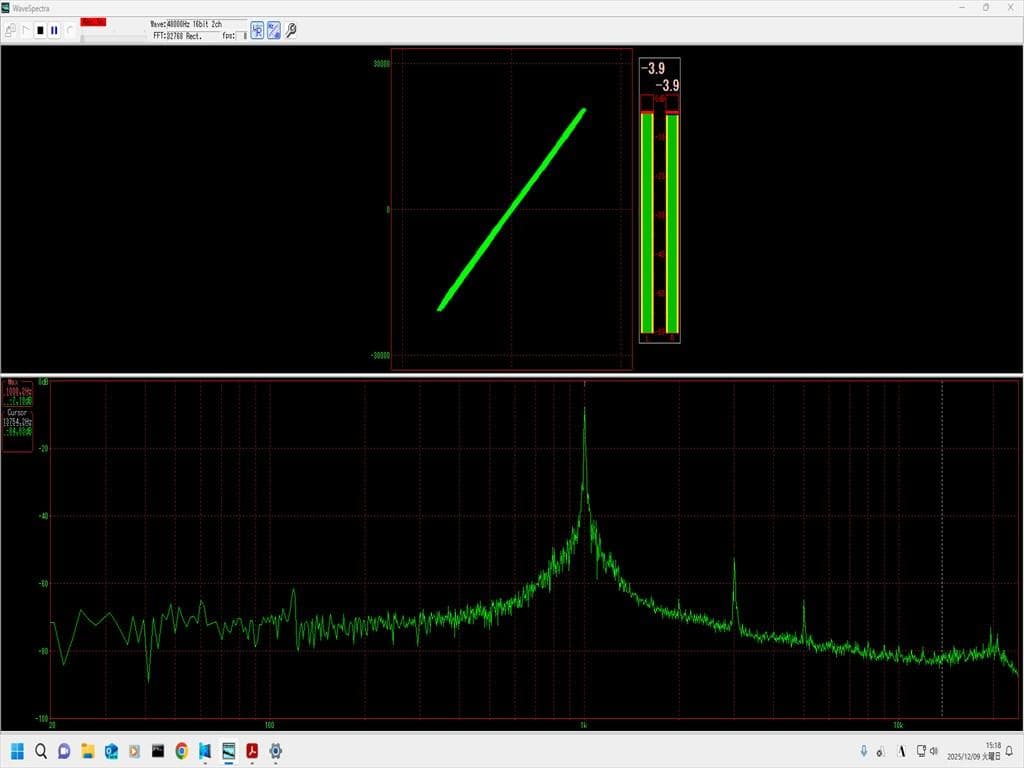The height and width of the screenshot is (768, 1024).
Task: Click the open file icon in toolbar
Action: pyautogui.click(x=10, y=31)
